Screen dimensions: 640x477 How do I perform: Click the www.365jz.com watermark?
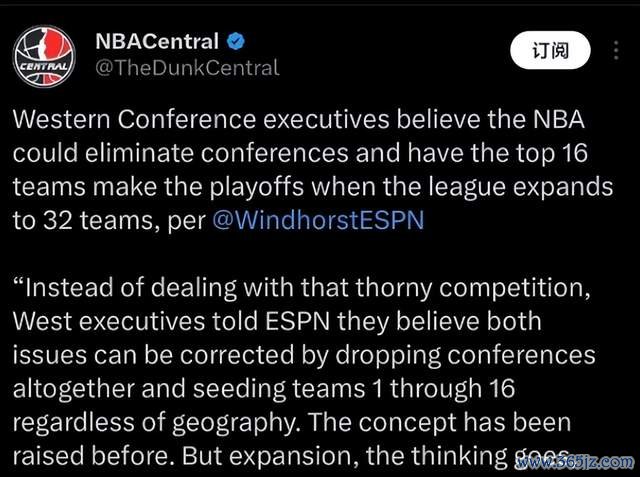pyautogui.click(x=576, y=462)
